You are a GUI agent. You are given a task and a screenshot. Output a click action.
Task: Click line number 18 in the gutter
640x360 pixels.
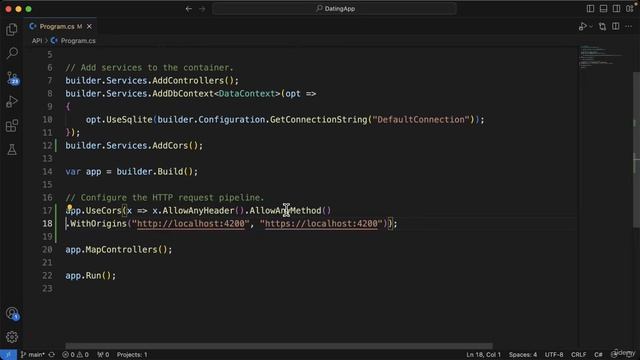pyautogui.click(x=47, y=224)
